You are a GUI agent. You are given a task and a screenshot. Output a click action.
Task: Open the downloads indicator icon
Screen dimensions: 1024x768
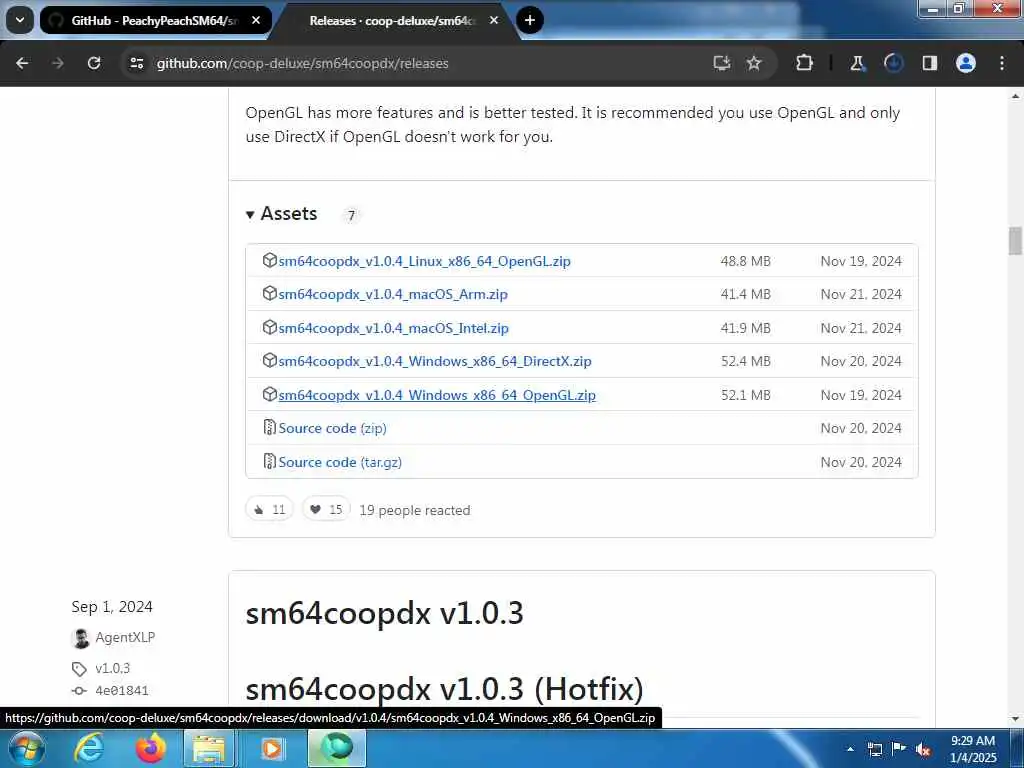pyautogui.click(x=893, y=63)
